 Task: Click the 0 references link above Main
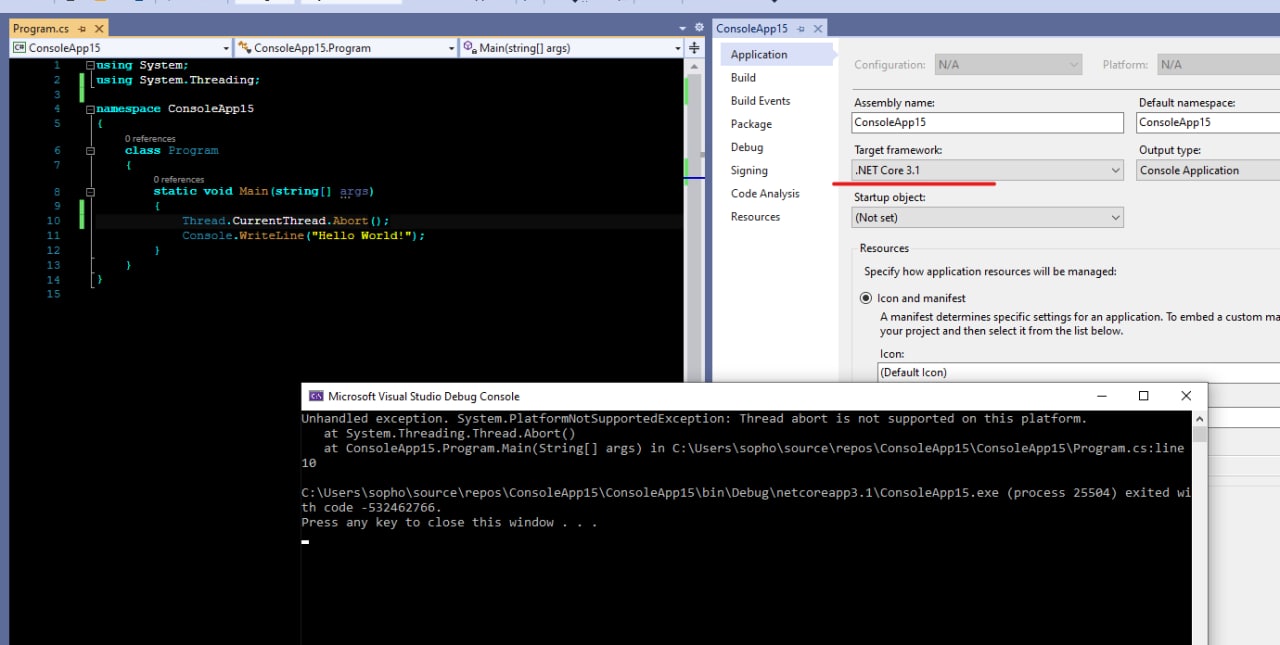tap(179, 180)
